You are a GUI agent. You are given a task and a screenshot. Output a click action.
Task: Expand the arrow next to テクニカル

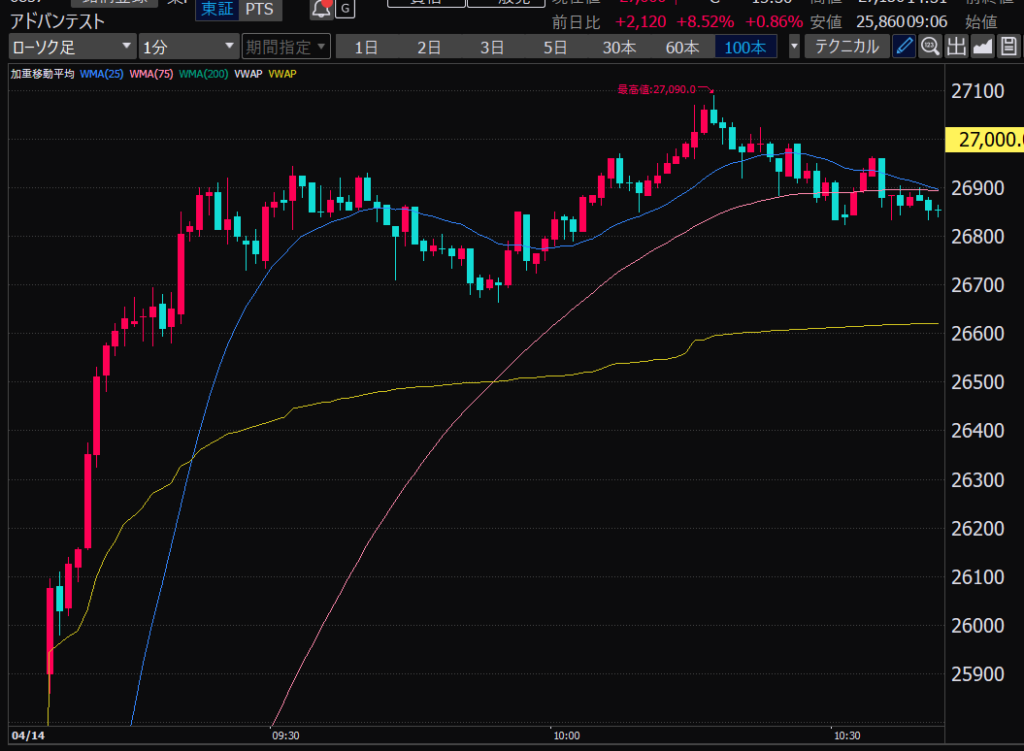coord(795,46)
